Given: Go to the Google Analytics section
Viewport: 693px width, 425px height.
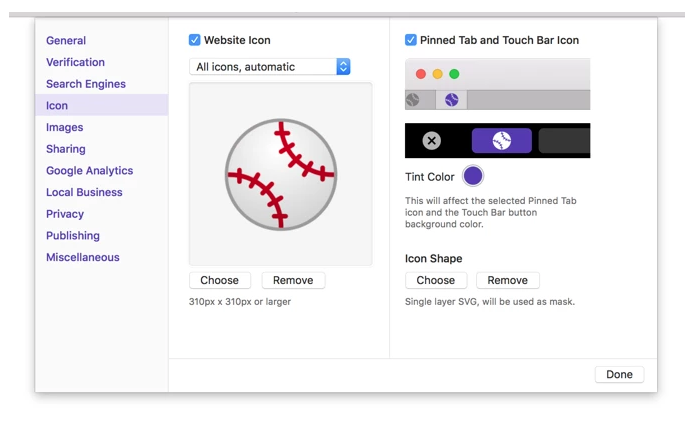Looking at the screenshot, I should [89, 171].
